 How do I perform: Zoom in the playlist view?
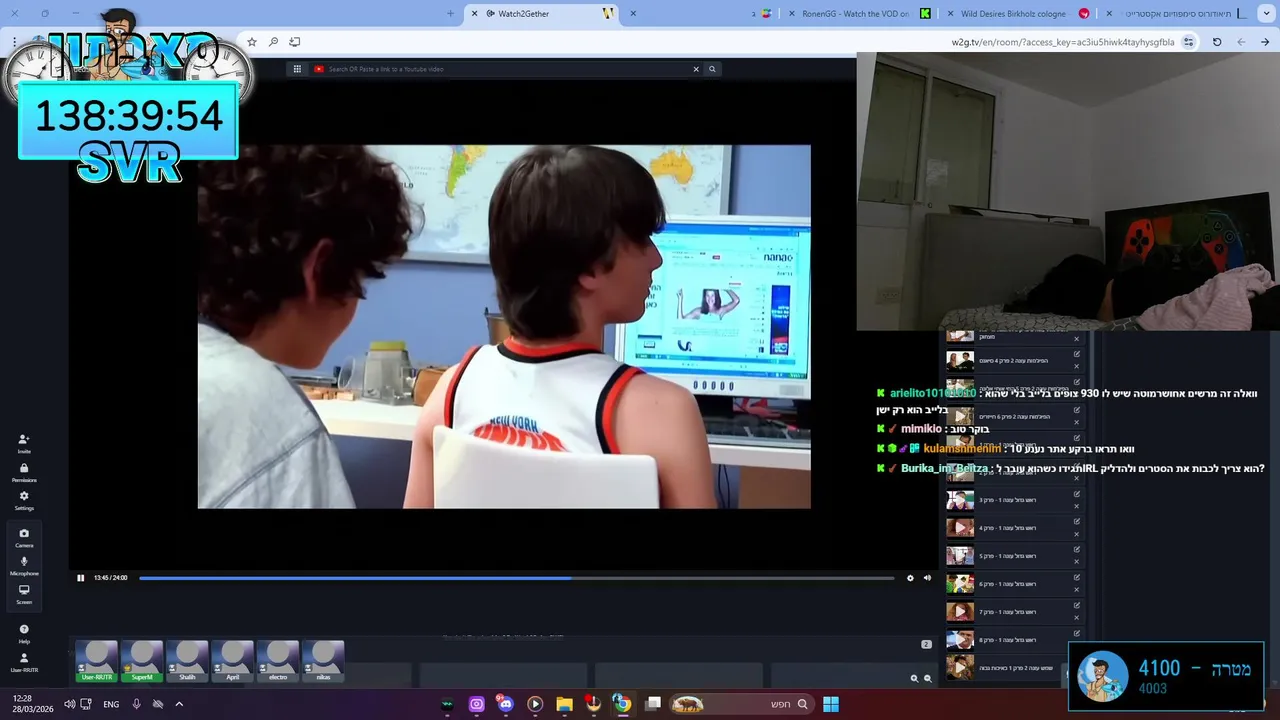(x=914, y=678)
